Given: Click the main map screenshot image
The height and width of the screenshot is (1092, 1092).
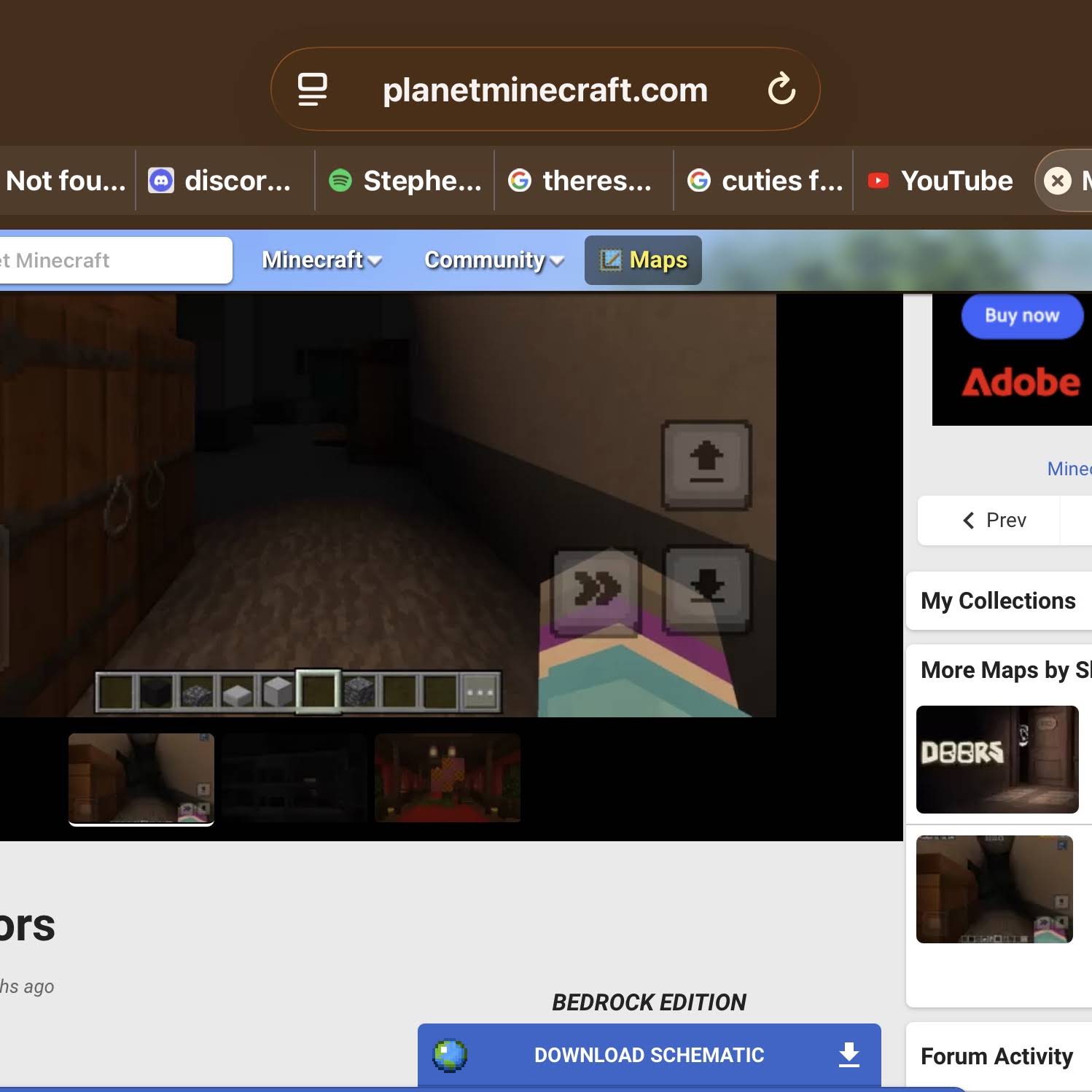Looking at the screenshot, I should click(388, 505).
